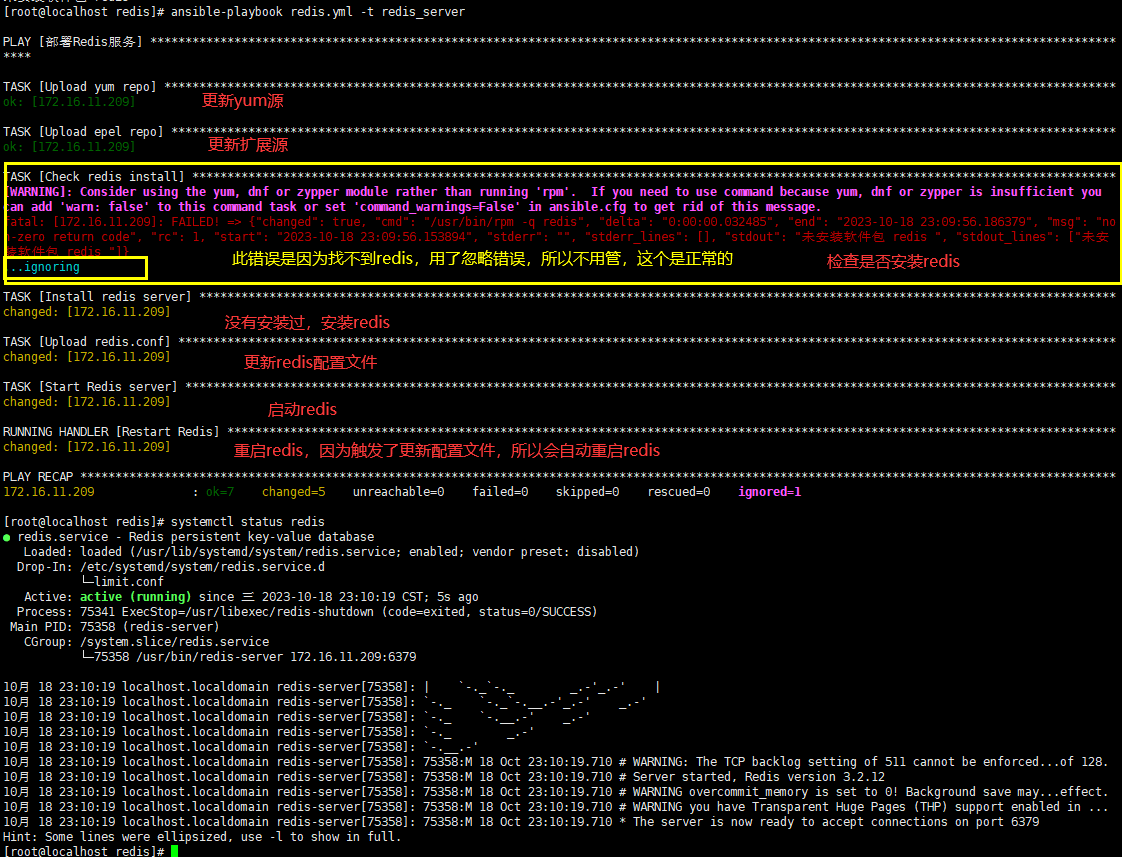Click the '172.16.11.209' host in PLAY RECAP

tap(49, 491)
